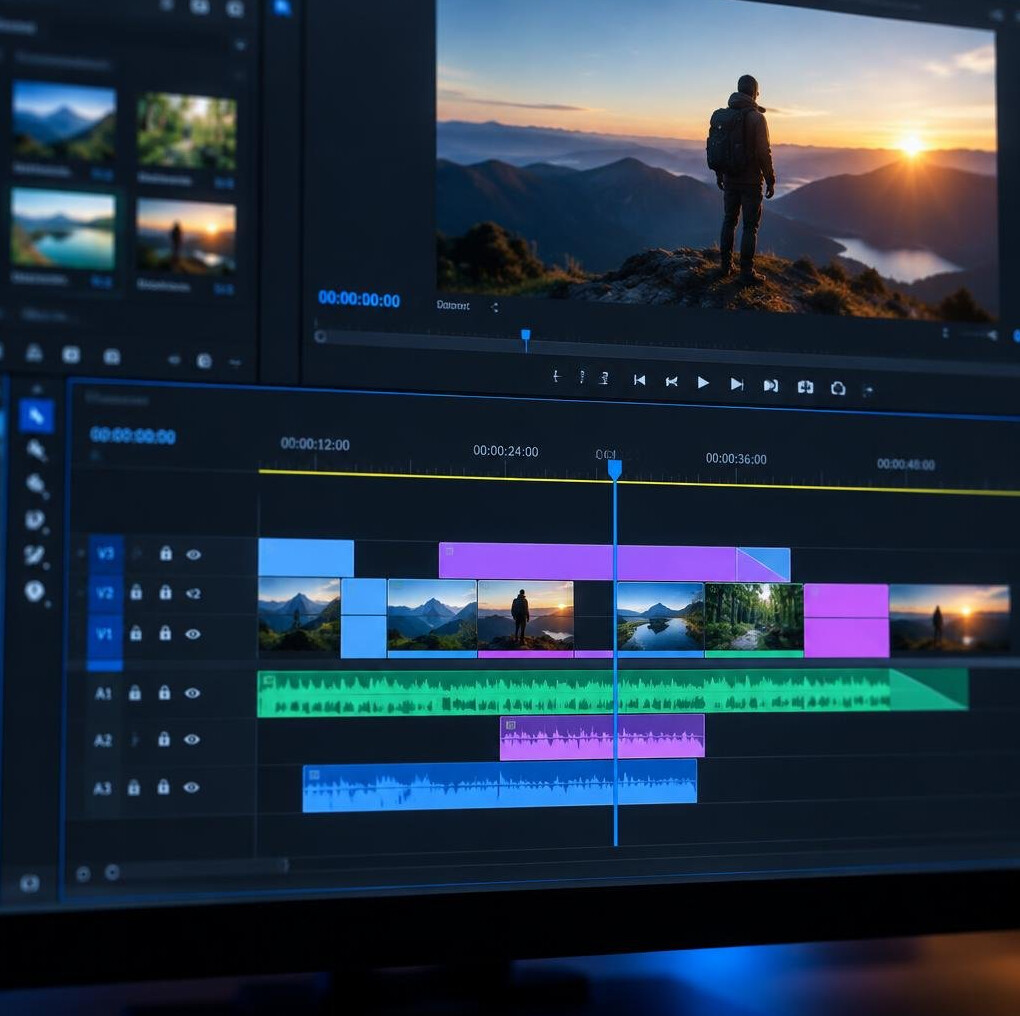The height and width of the screenshot is (1016, 1020).
Task: Click the A2 audio track label
Action: tap(103, 740)
